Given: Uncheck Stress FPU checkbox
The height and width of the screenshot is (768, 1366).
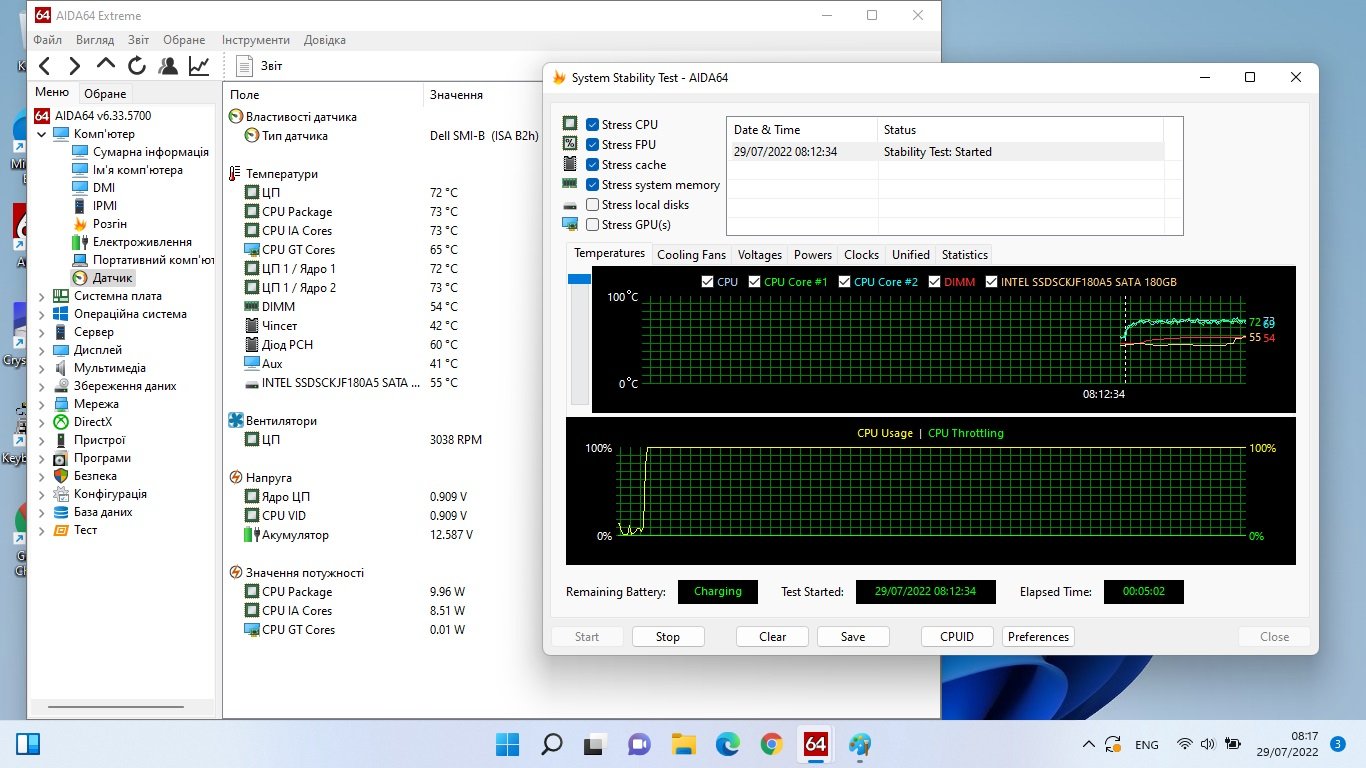Looking at the screenshot, I should pyautogui.click(x=593, y=145).
